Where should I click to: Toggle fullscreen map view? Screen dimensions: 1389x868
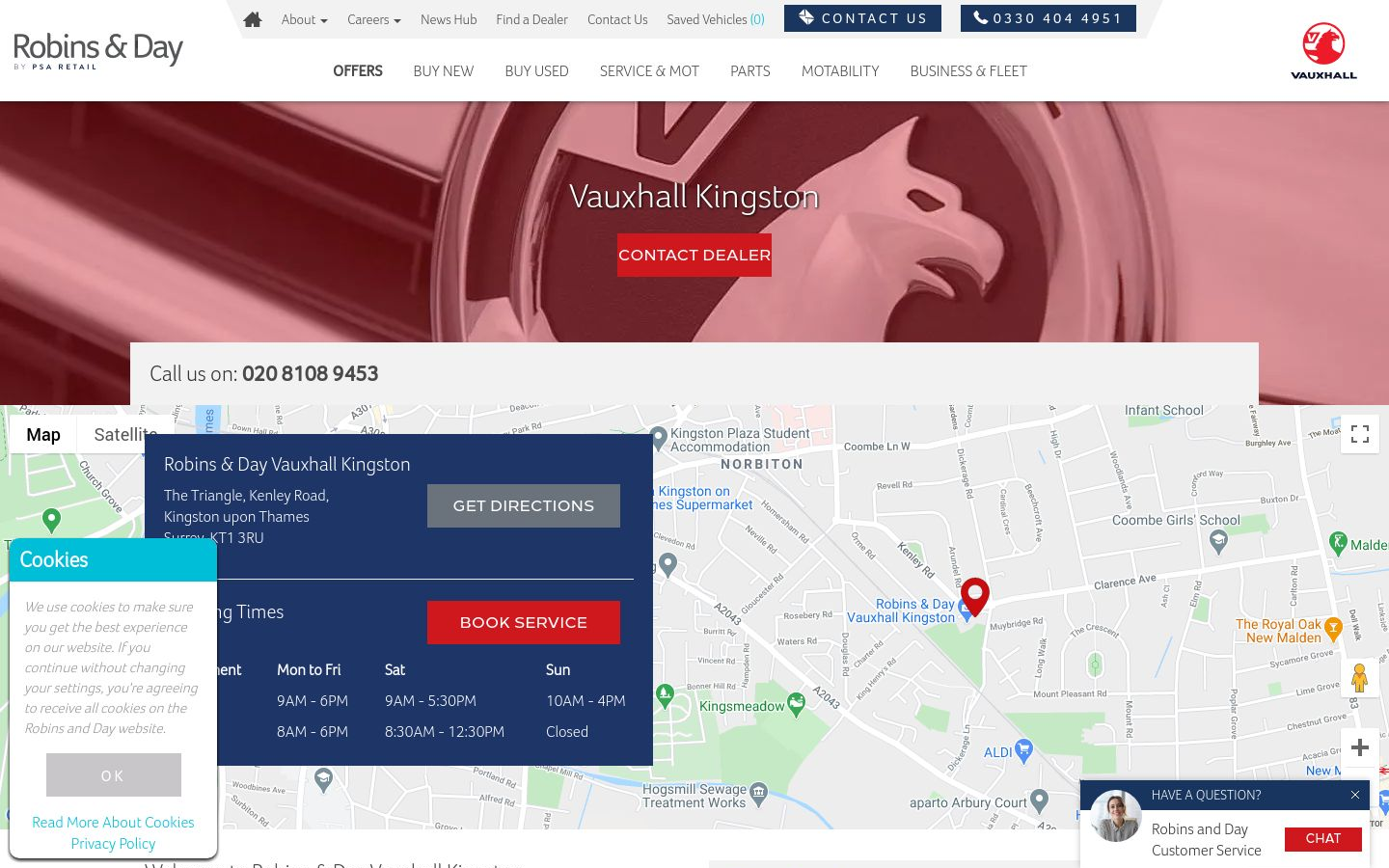tap(1360, 434)
